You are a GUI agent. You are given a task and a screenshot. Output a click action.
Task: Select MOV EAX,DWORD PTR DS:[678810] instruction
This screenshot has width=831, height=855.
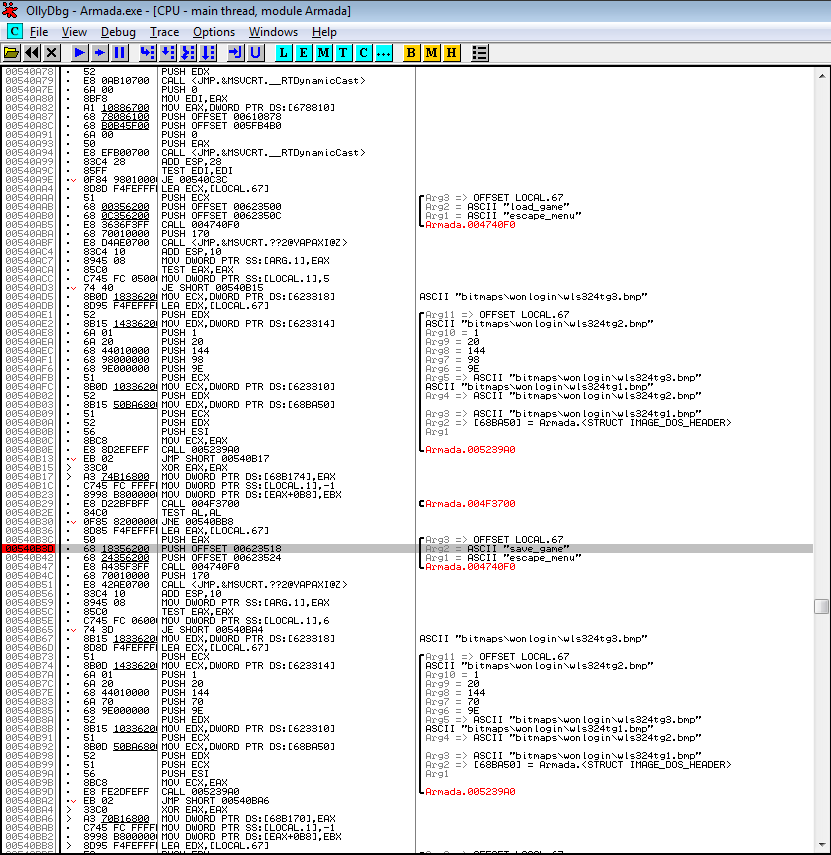click(x=248, y=107)
